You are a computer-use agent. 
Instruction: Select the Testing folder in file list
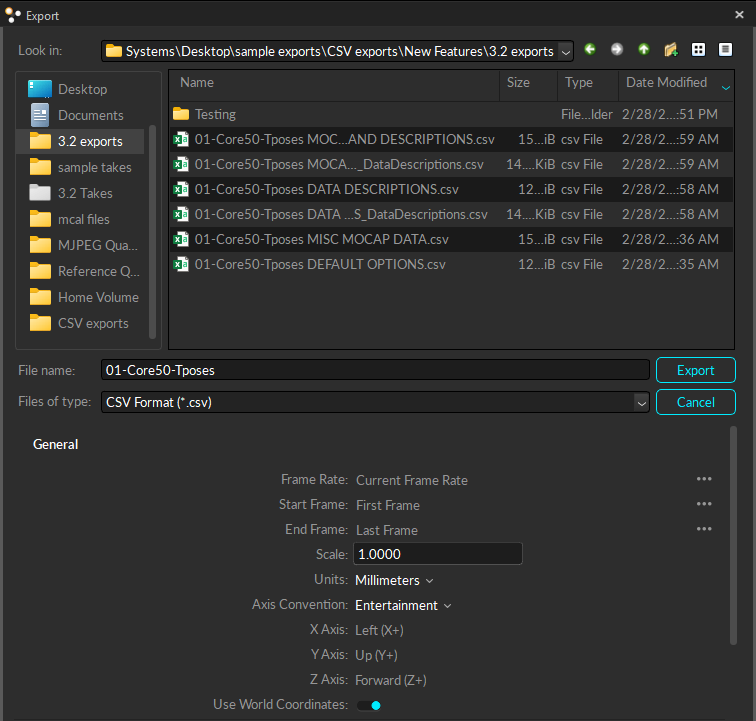pos(215,114)
